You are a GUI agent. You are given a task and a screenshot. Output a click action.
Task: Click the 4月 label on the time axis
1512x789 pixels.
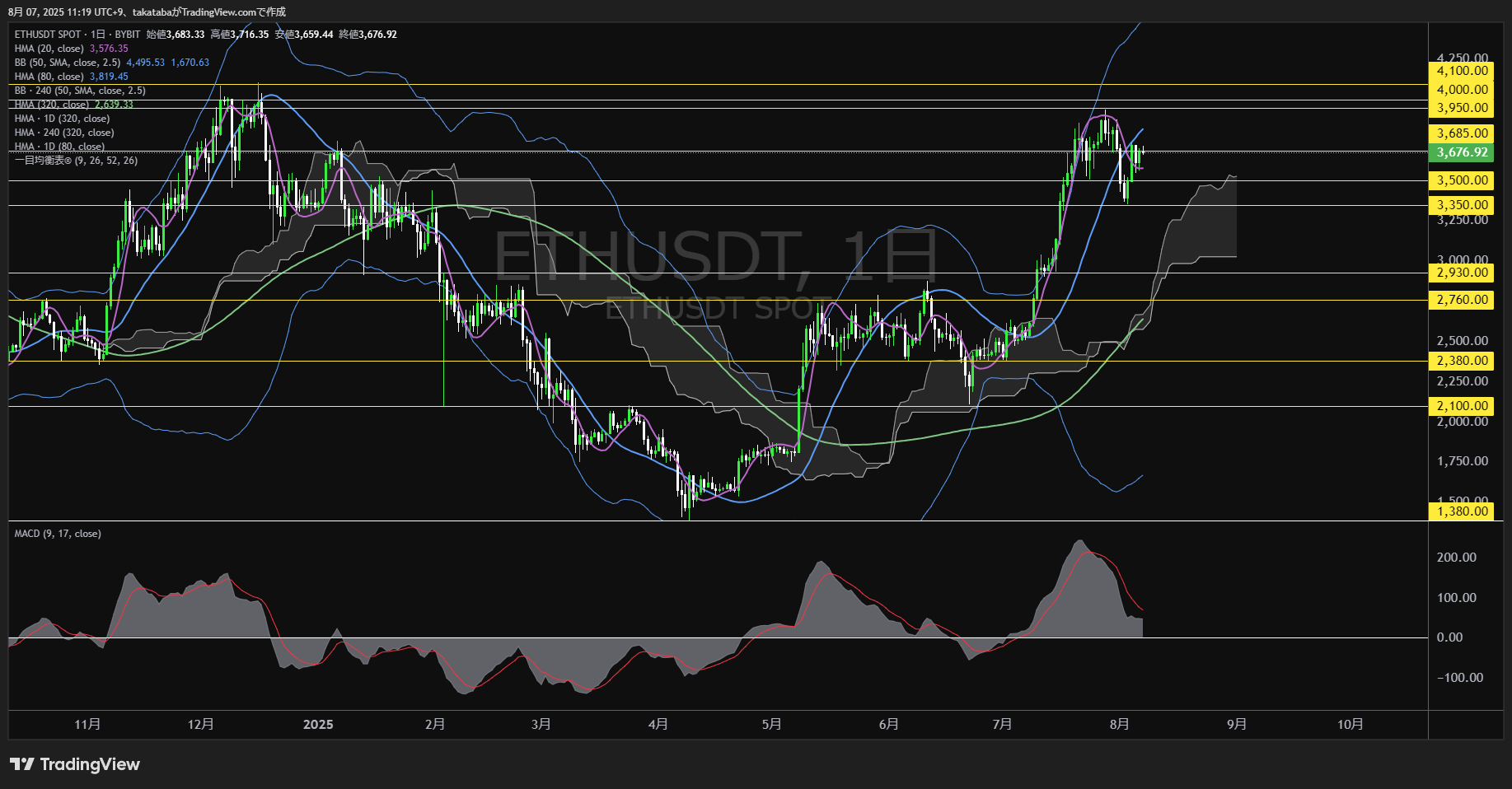pyautogui.click(x=658, y=724)
